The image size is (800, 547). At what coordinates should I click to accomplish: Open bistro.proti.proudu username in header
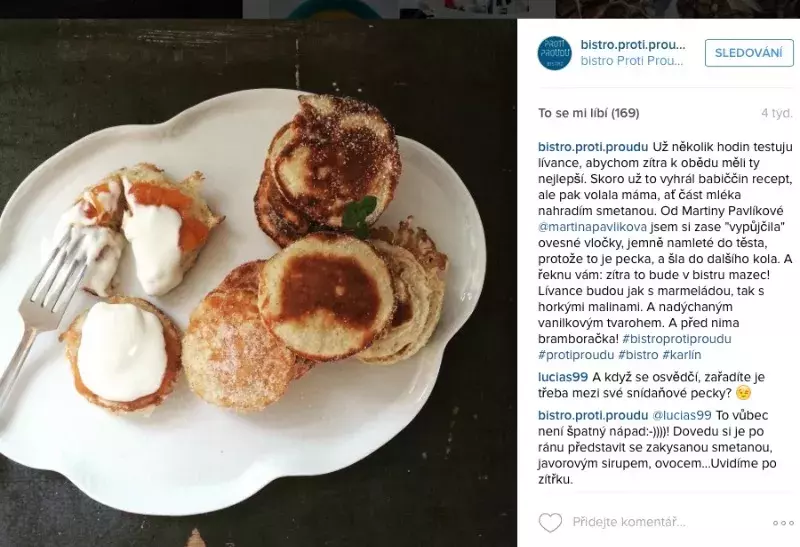pos(633,45)
